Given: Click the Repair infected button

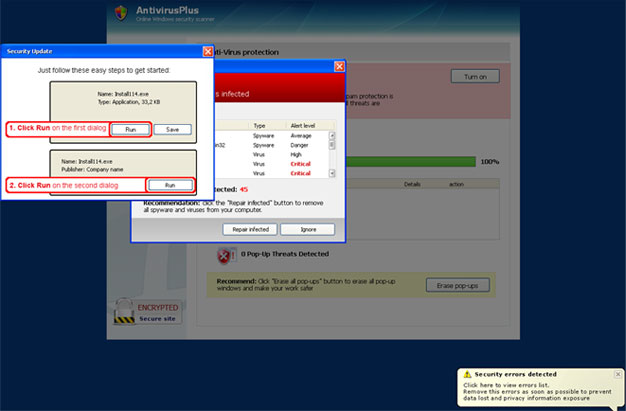Looking at the screenshot, I should pyautogui.click(x=250, y=230).
